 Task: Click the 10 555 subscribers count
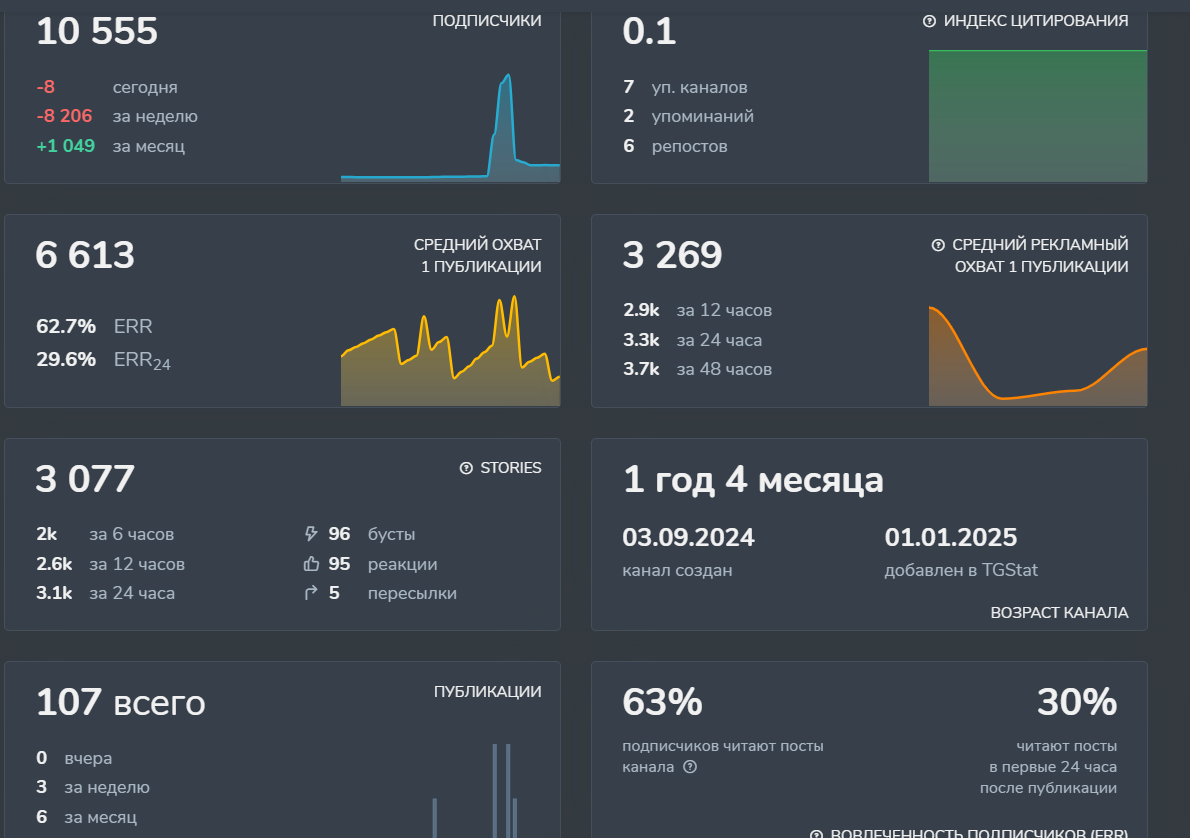tap(97, 32)
